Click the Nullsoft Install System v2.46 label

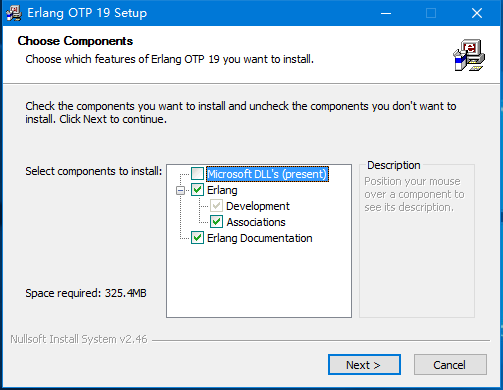point(79,339)
